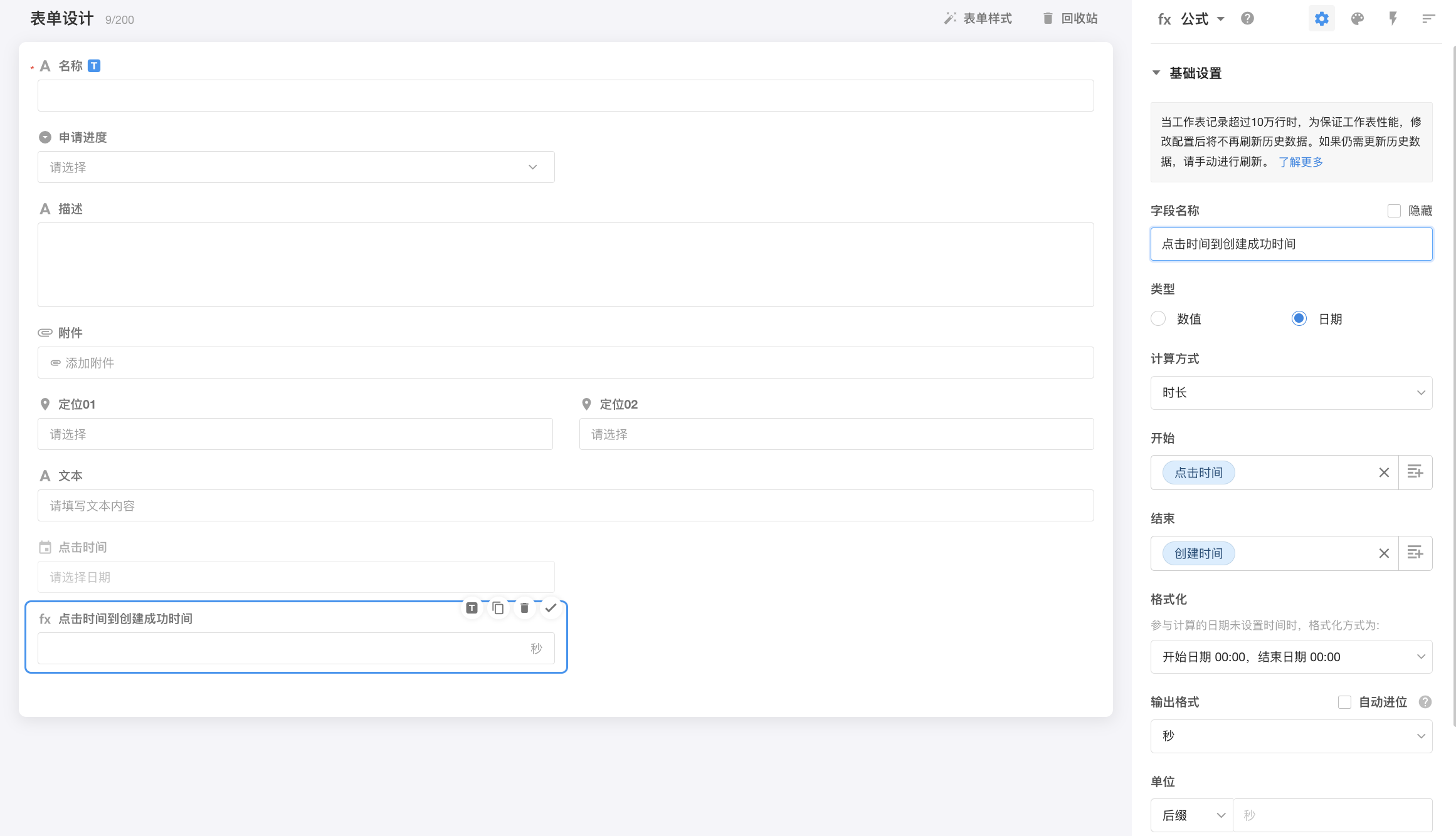Open the style palette tab

point(1357,19)
